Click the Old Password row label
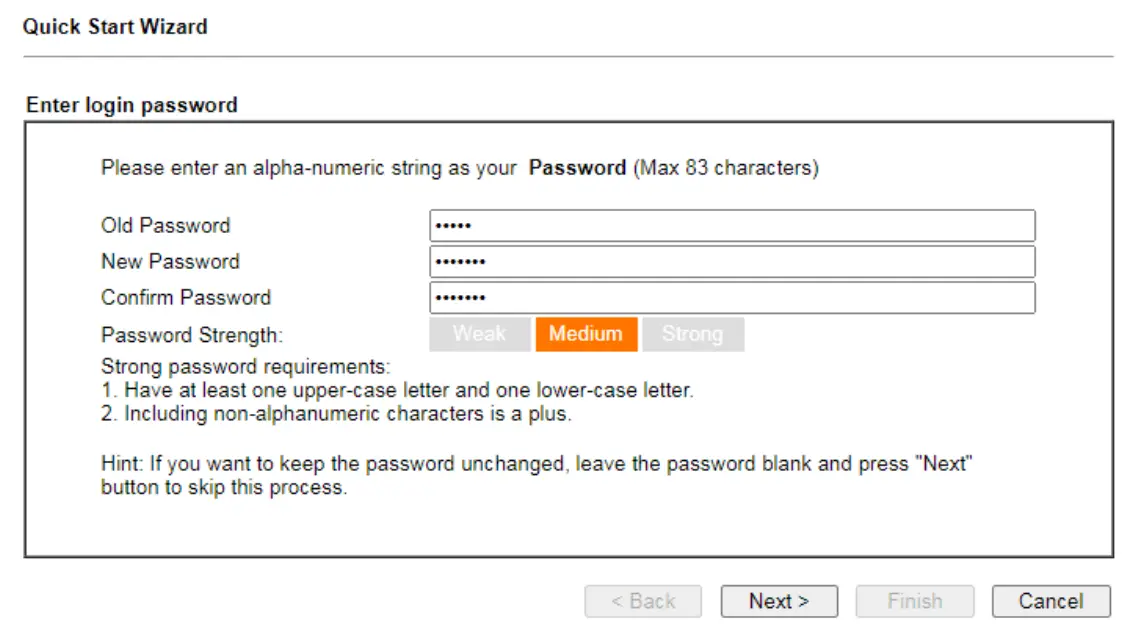This screenshot has width=1137, height=637. 165,225
